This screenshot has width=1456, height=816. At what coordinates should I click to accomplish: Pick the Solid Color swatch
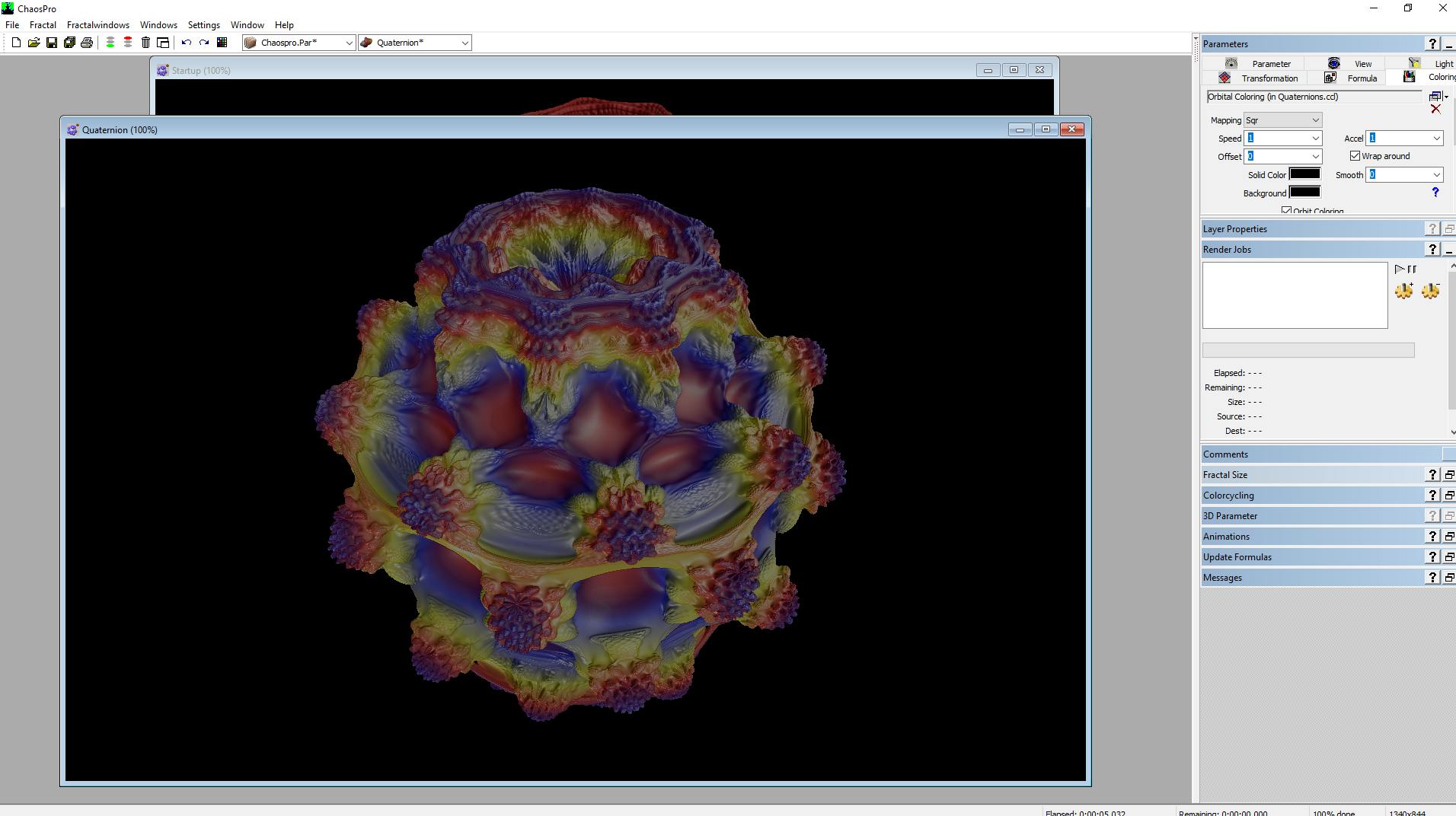[1304, 174]
